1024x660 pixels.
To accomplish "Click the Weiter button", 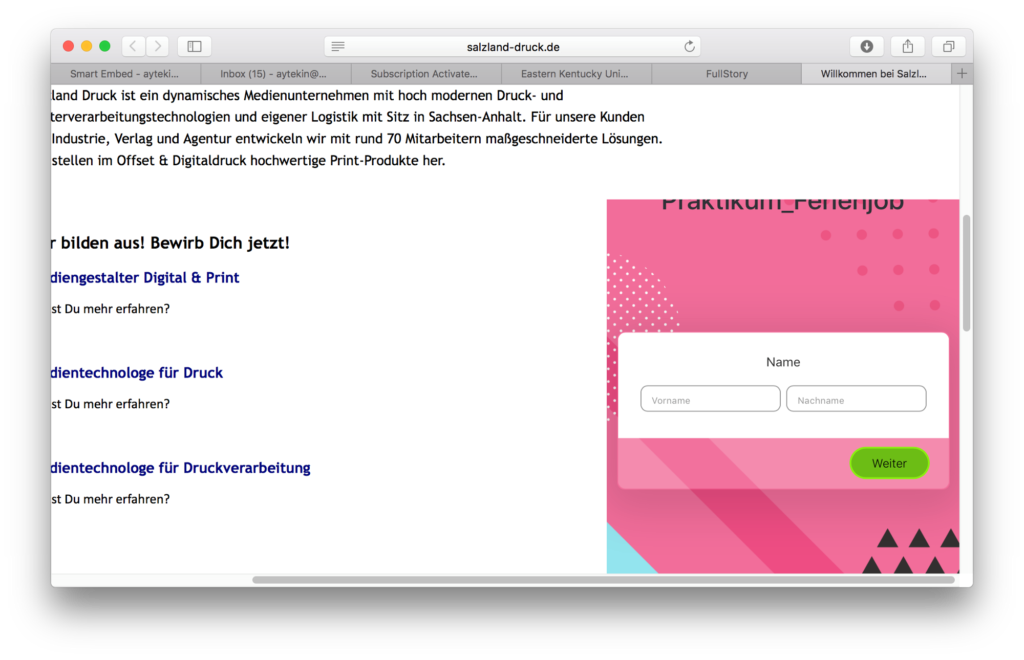I will tap(889, 463).
